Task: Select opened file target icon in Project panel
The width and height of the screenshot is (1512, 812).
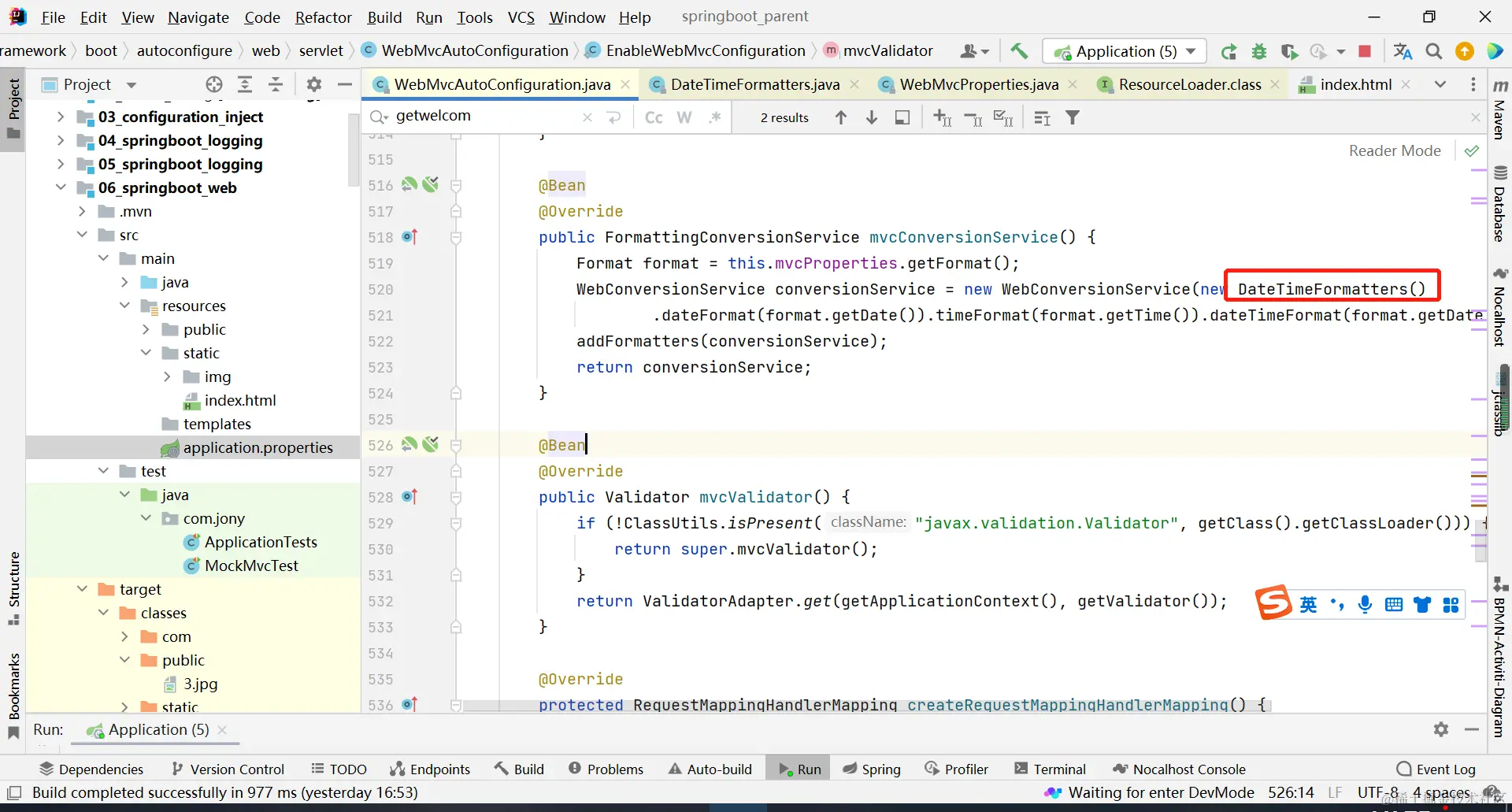Action: point(214,84)
